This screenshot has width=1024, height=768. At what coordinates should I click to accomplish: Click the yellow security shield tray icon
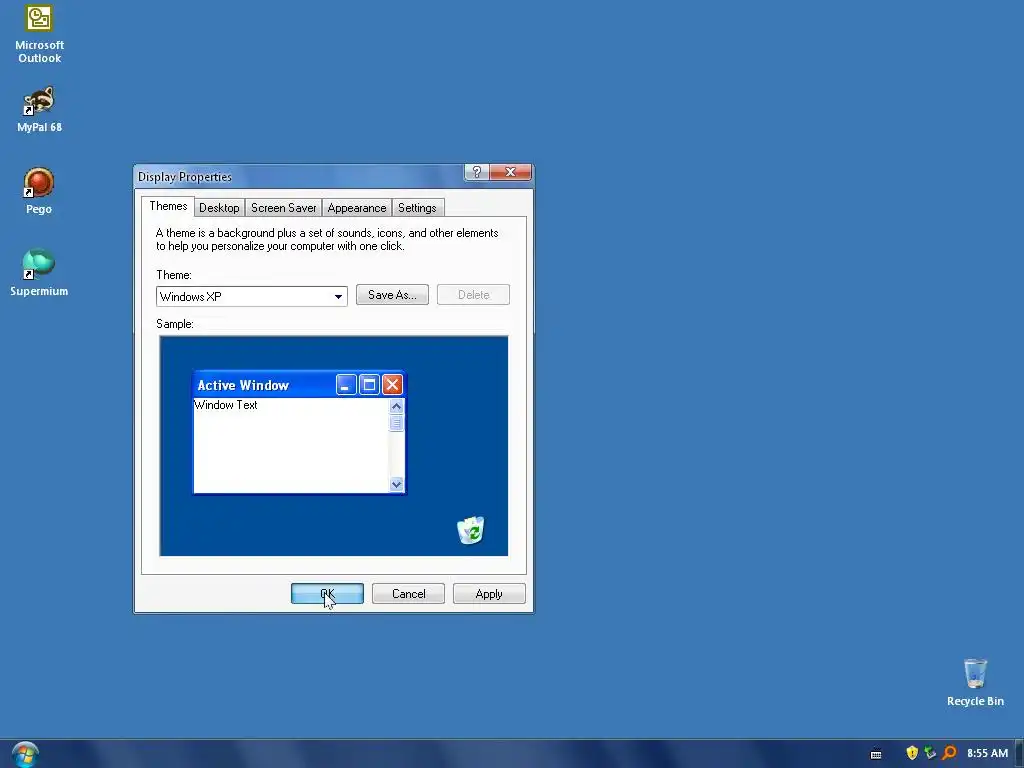(x=912, y=753)
